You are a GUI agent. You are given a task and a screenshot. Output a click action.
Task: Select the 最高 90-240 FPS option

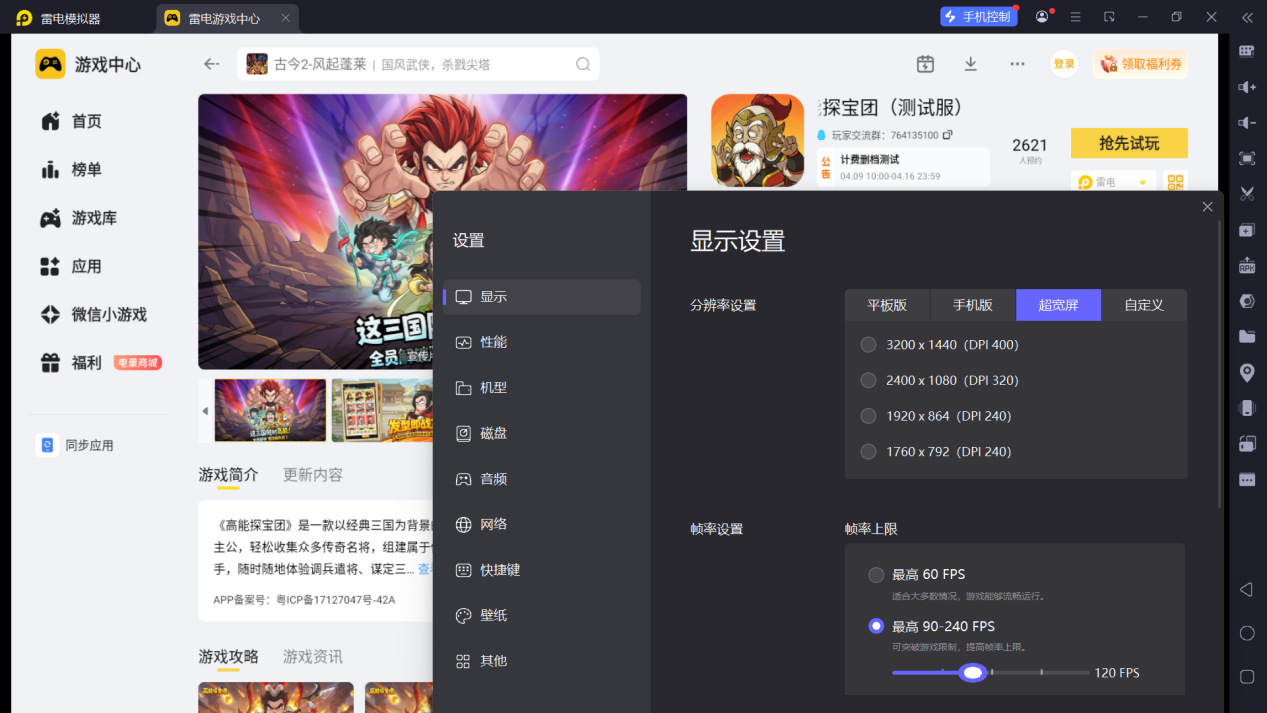876,626
